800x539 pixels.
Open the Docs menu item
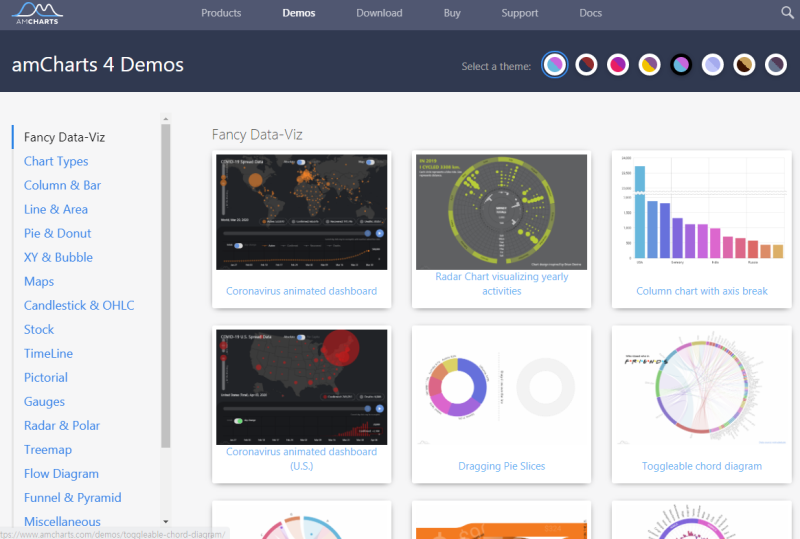(590, 13)
